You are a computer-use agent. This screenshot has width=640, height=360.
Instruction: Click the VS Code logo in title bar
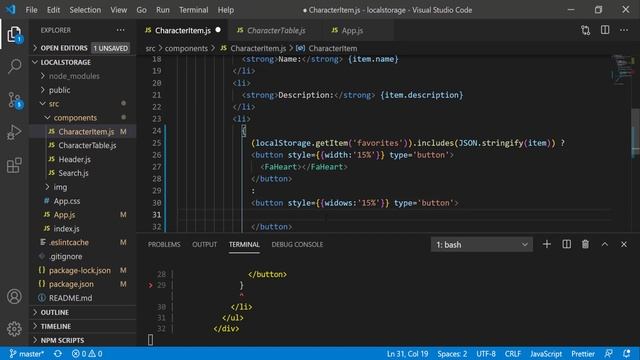tap(11, 9)
